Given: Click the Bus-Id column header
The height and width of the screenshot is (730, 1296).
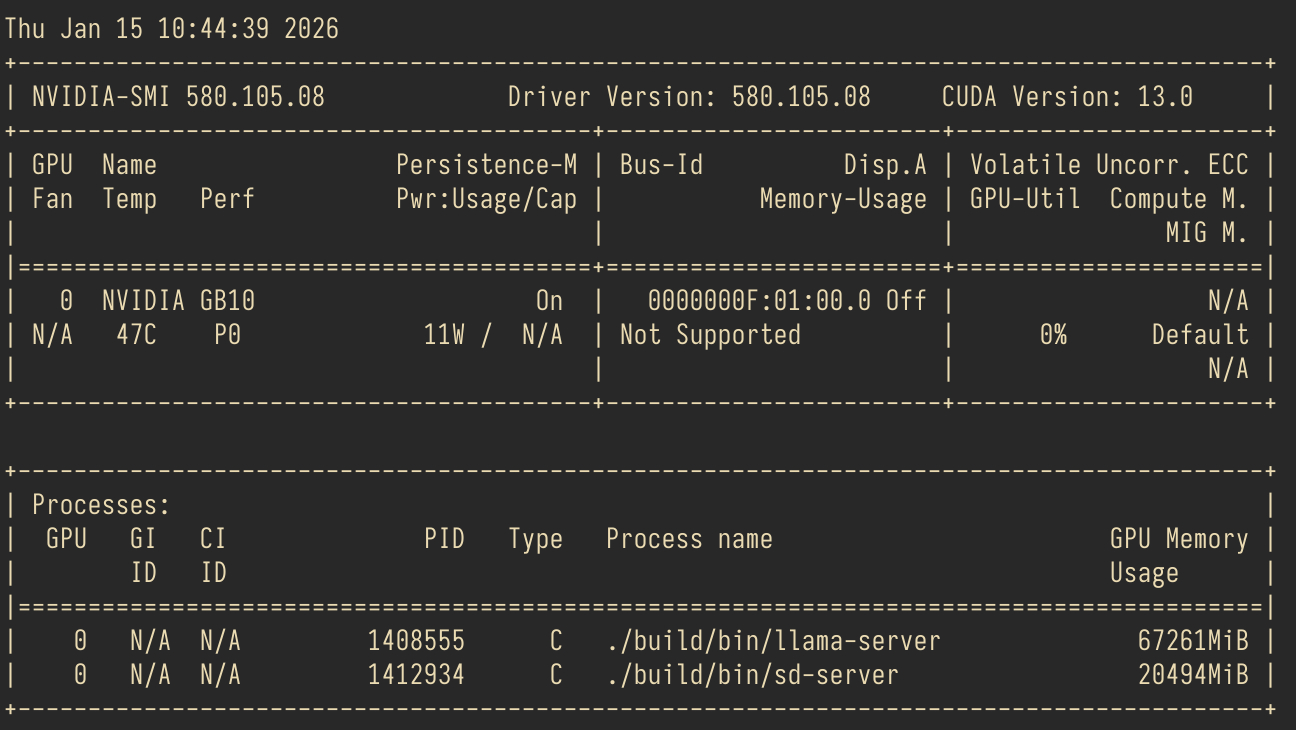Looking at the screenshot, I should tap(661, 165).
